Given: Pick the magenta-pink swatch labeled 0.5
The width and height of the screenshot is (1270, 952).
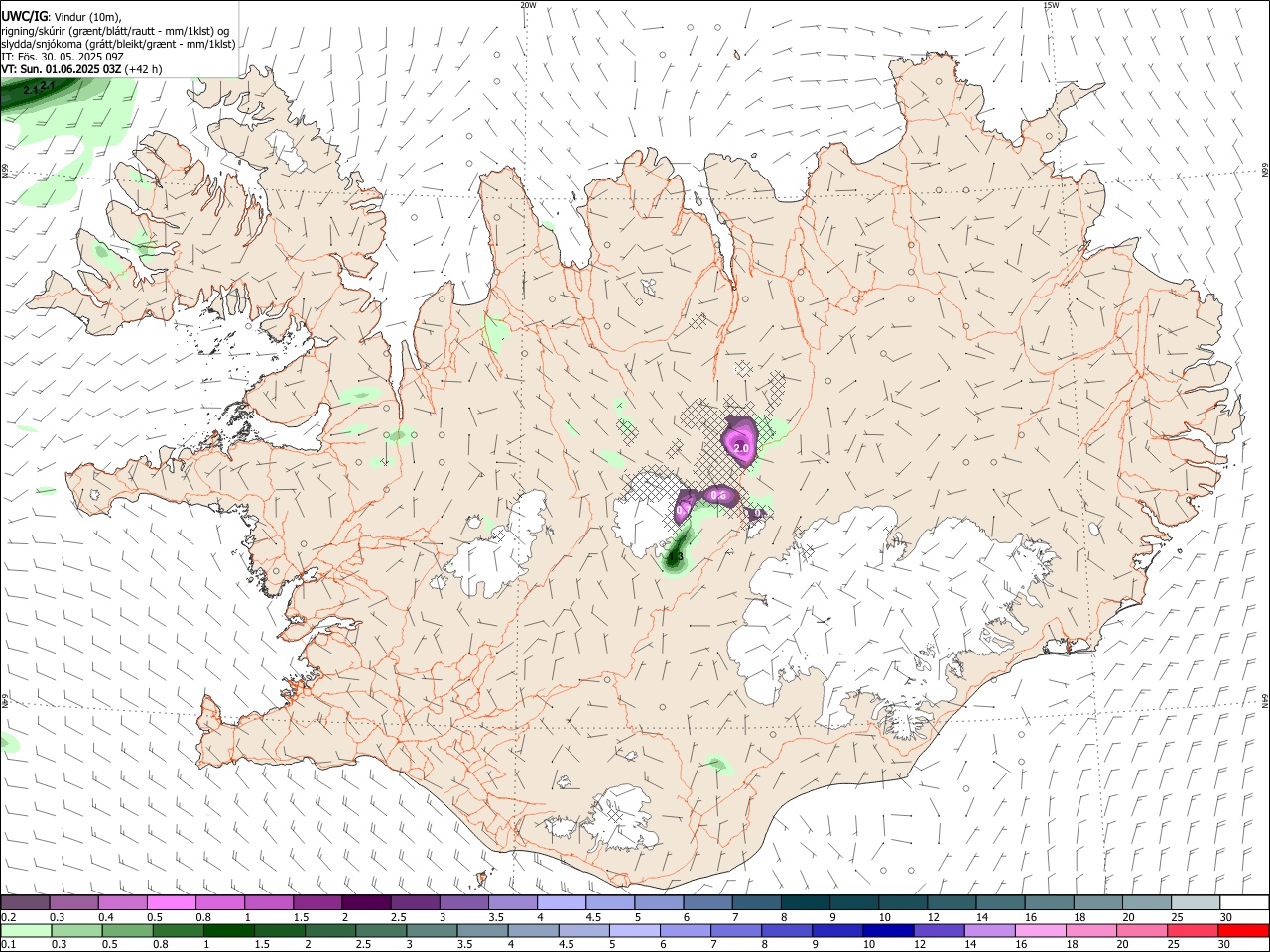Looking at the screenshot, I should 171,903.
